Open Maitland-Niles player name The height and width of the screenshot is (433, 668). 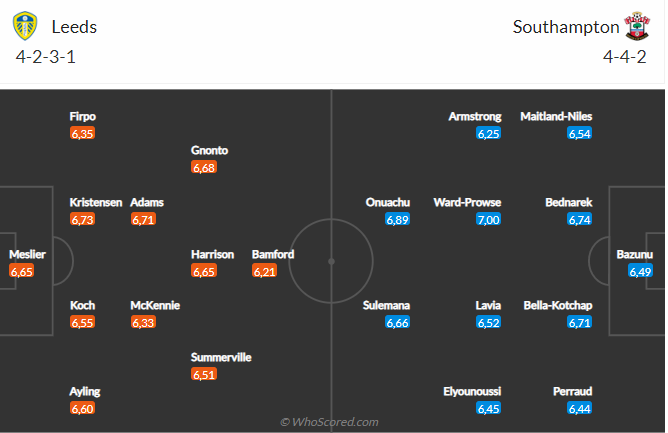click(x=557, y=116)
